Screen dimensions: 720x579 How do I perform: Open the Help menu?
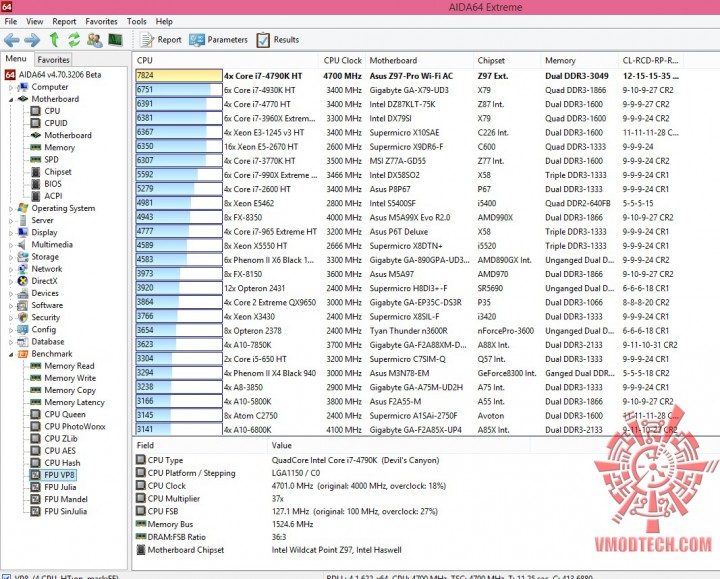(164, 21)
